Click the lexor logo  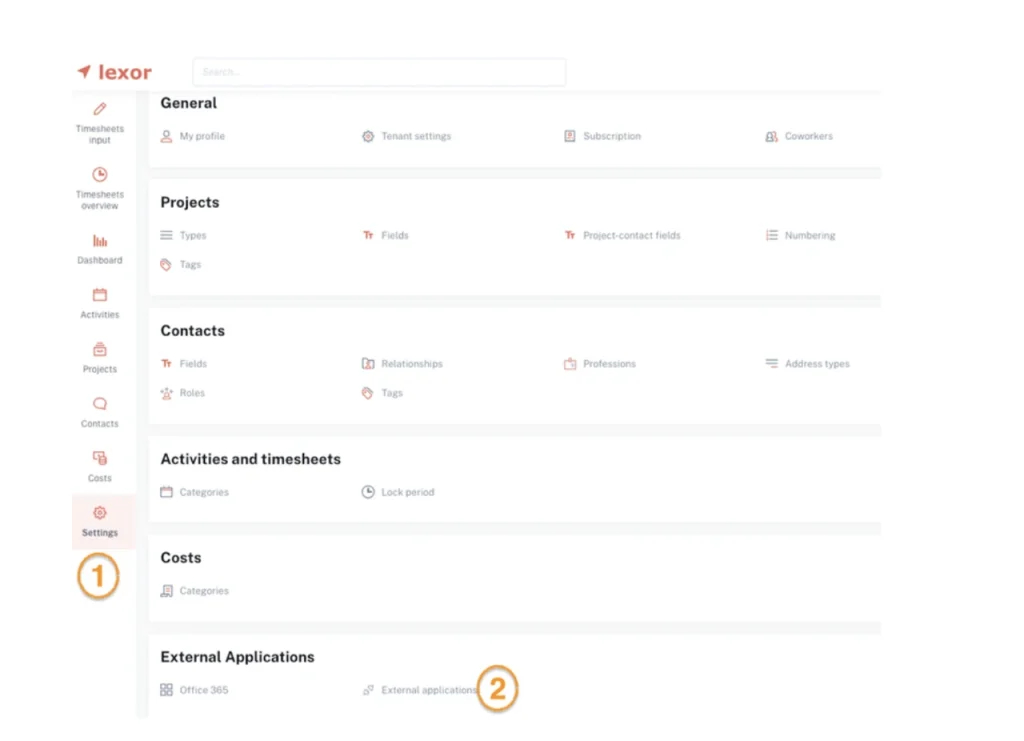(x=115, y=72)
